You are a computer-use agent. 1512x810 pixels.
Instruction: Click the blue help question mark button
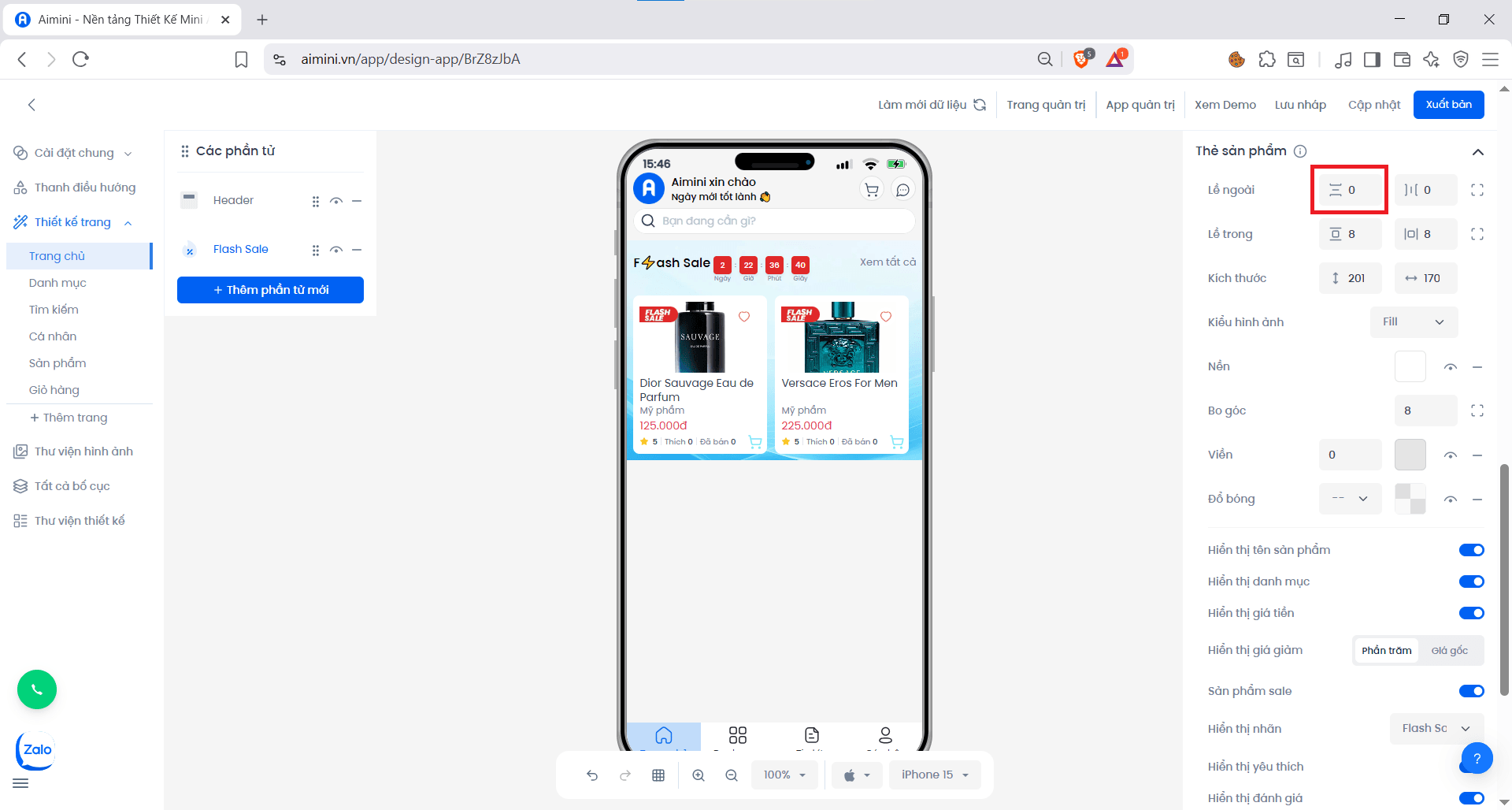pos(1477,758)
